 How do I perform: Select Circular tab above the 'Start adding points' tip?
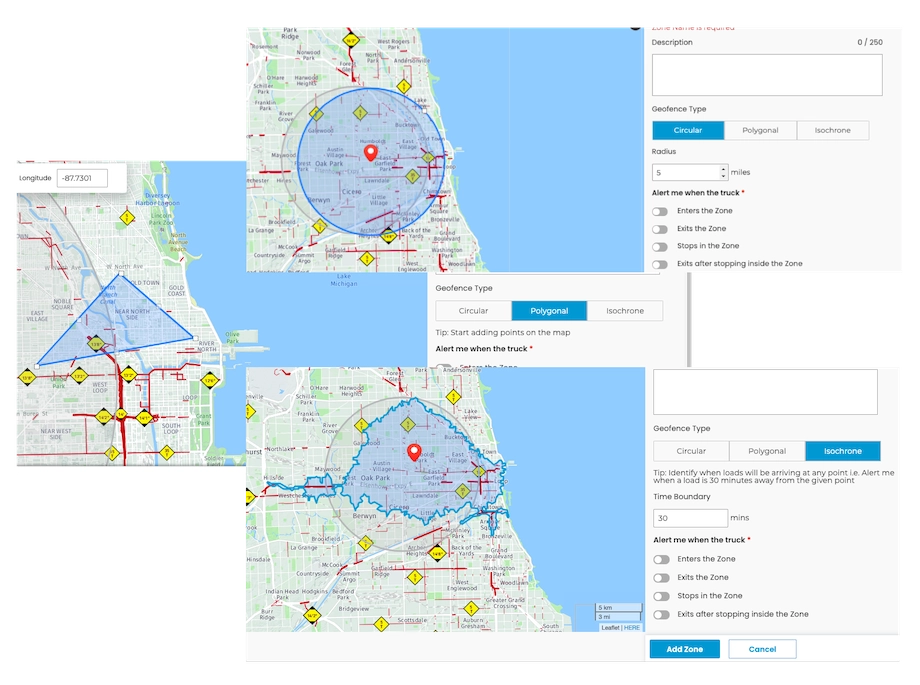[x=473, y=311]
